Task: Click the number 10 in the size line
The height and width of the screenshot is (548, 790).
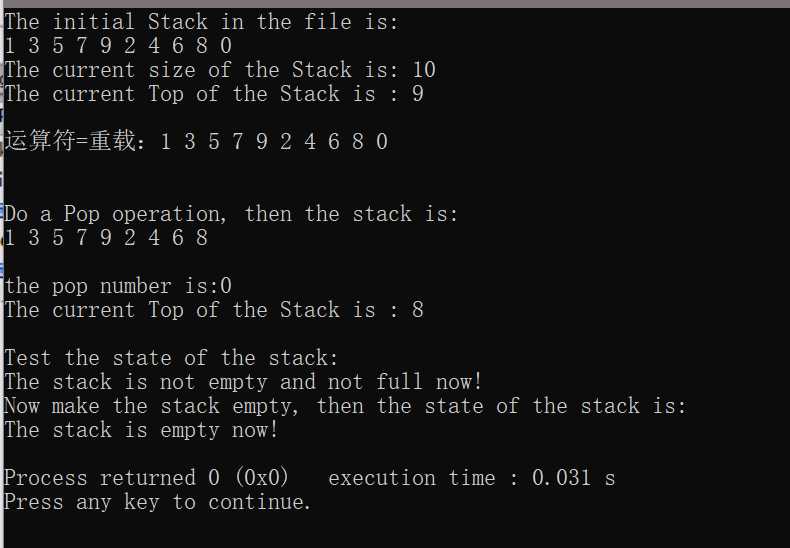Action: click(424, 70)
